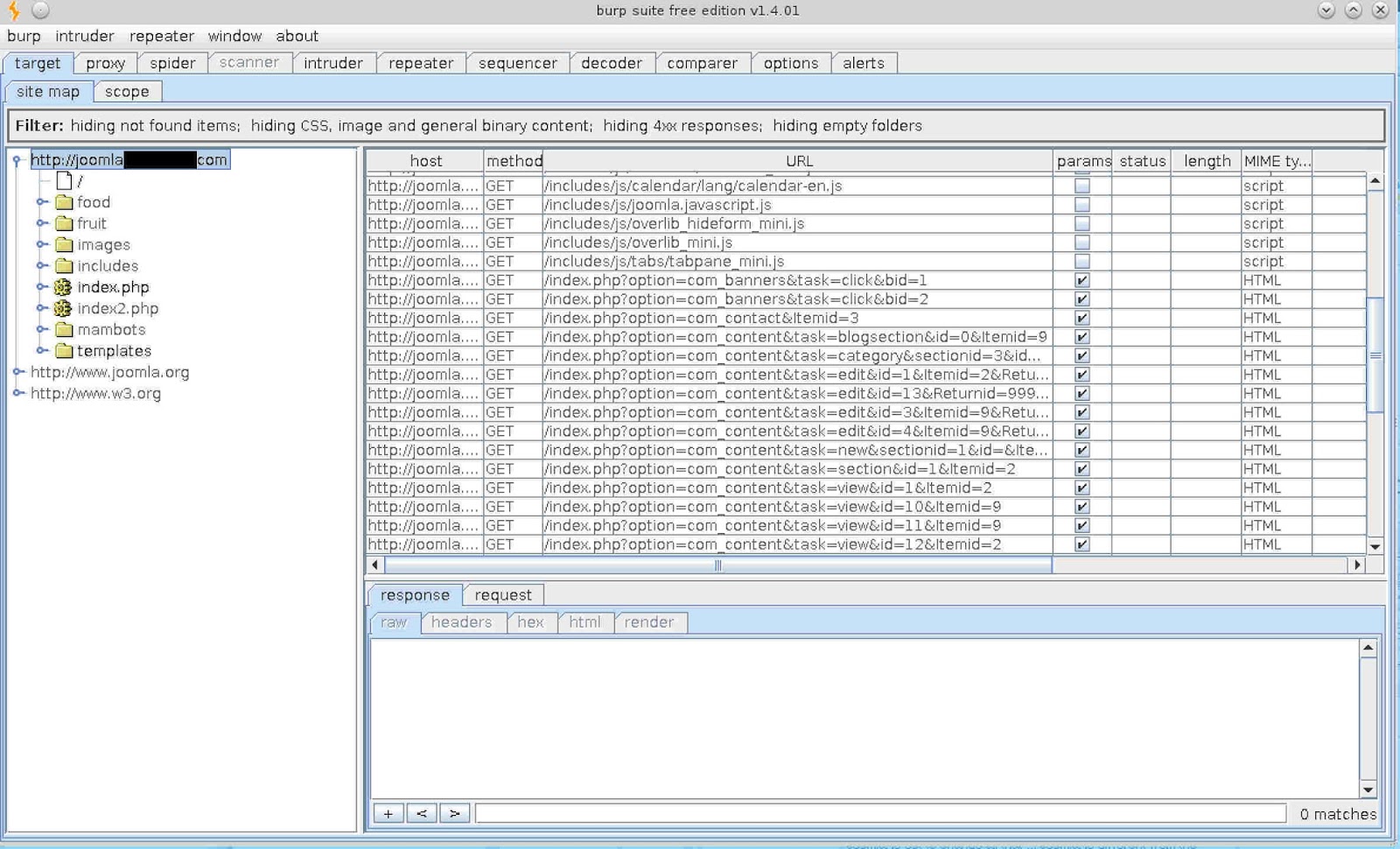Open the decoder tab
This screenshot has width=1400, height=849.
click(612, 63)
